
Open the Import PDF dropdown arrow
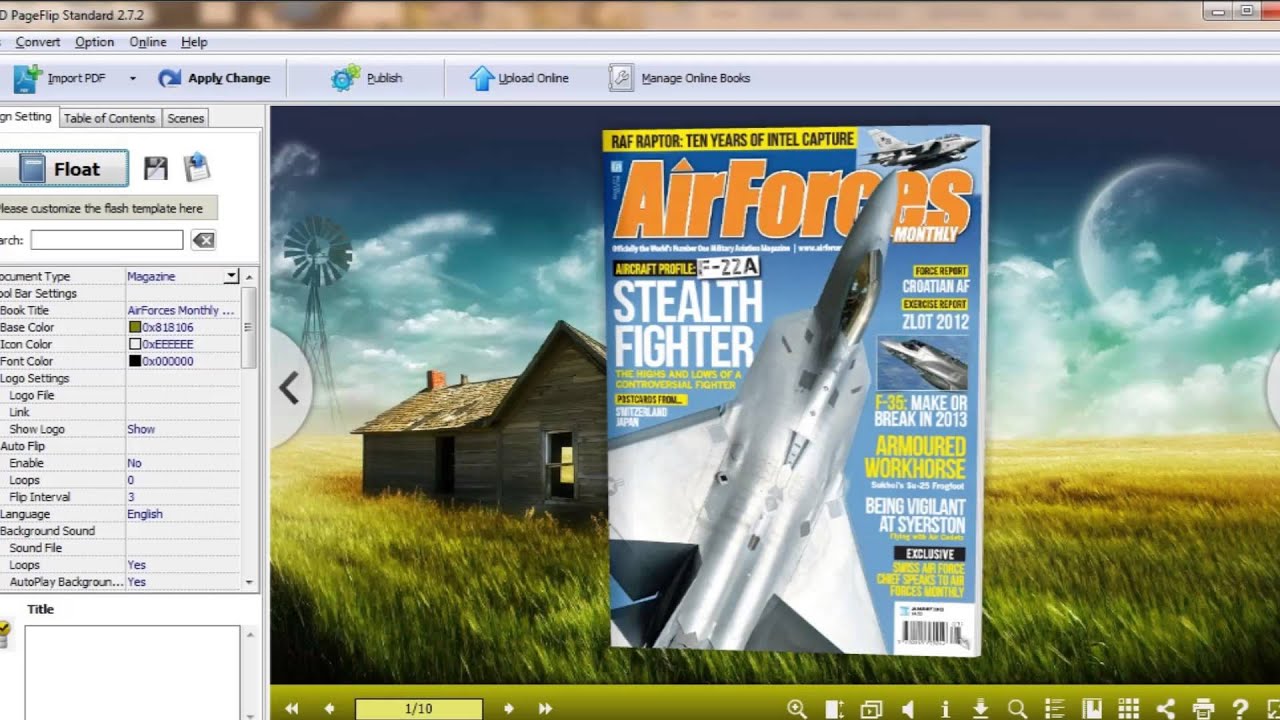[x=132, y=78]
